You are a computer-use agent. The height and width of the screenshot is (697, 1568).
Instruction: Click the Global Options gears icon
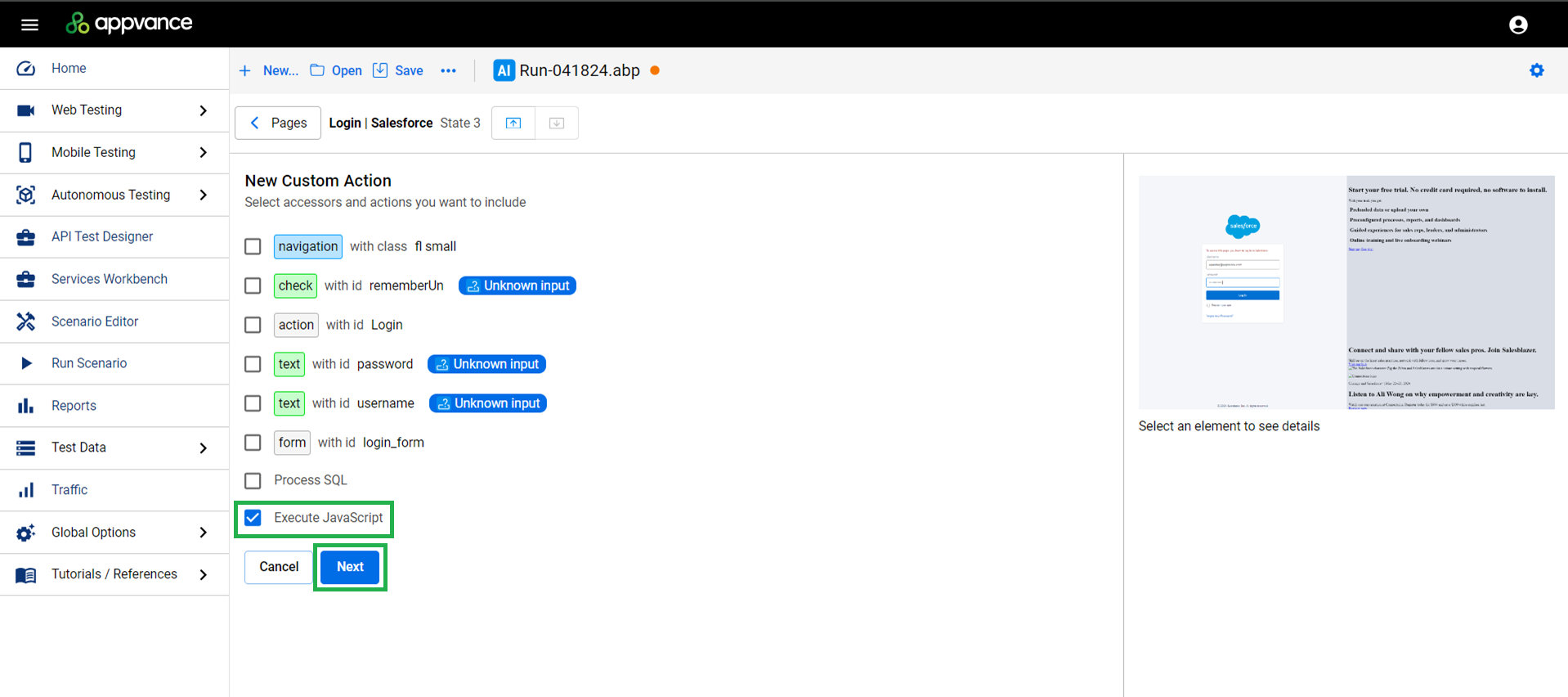(26, 533)
